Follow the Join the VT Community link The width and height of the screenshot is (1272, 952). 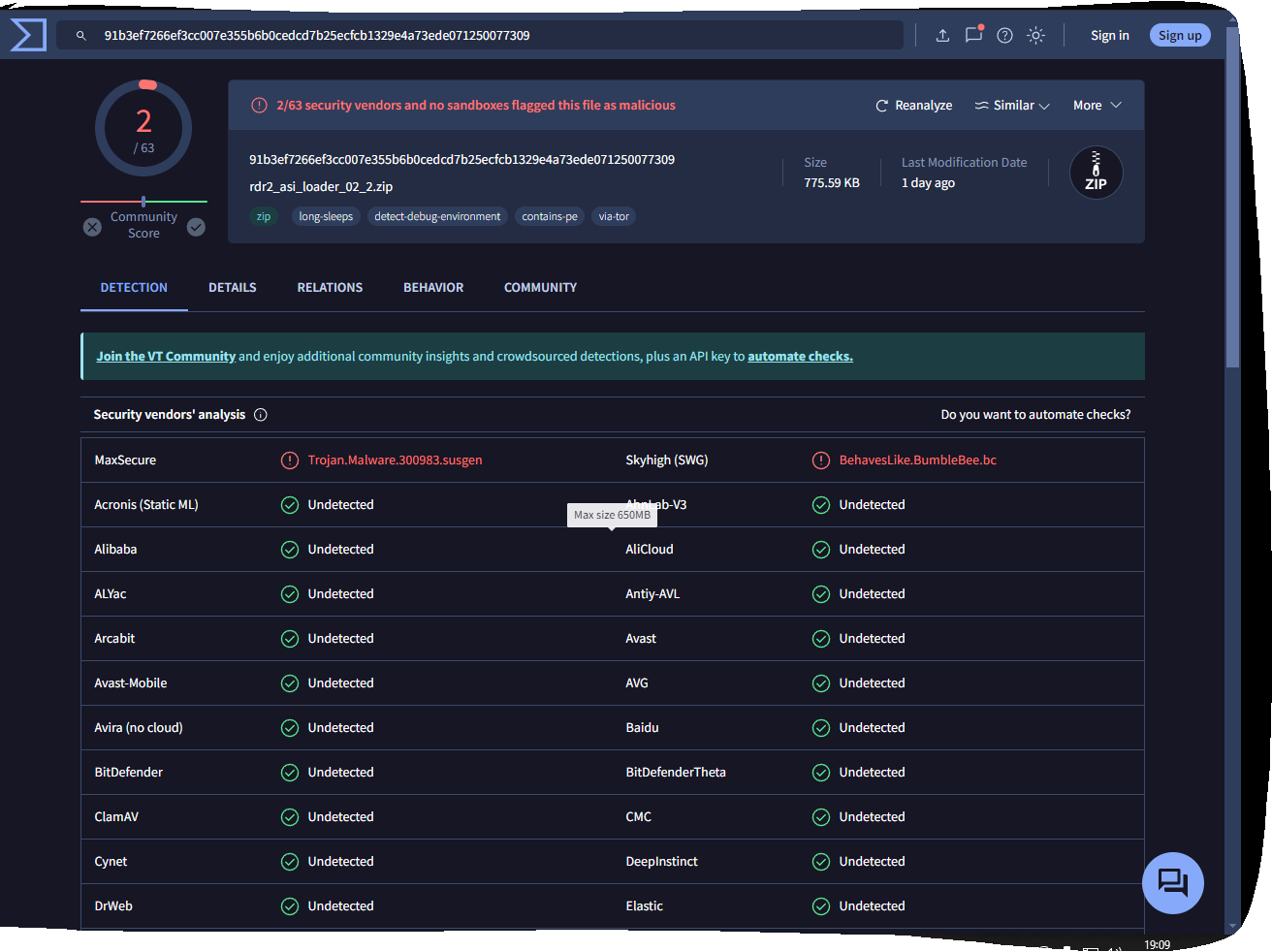click(166, 357)
